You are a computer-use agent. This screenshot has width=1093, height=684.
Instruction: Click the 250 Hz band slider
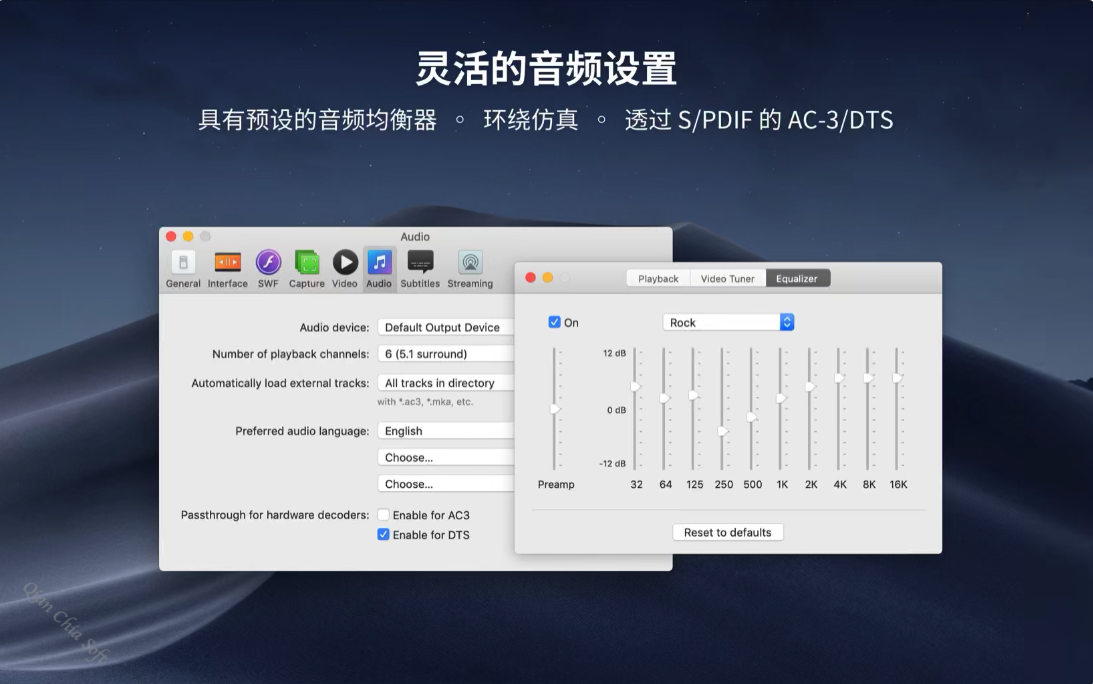click(723, 431)
